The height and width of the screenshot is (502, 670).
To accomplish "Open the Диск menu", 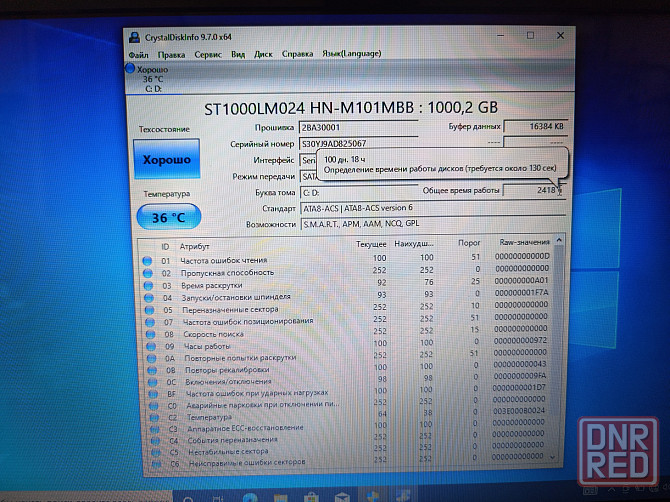I will pos(263,54).
